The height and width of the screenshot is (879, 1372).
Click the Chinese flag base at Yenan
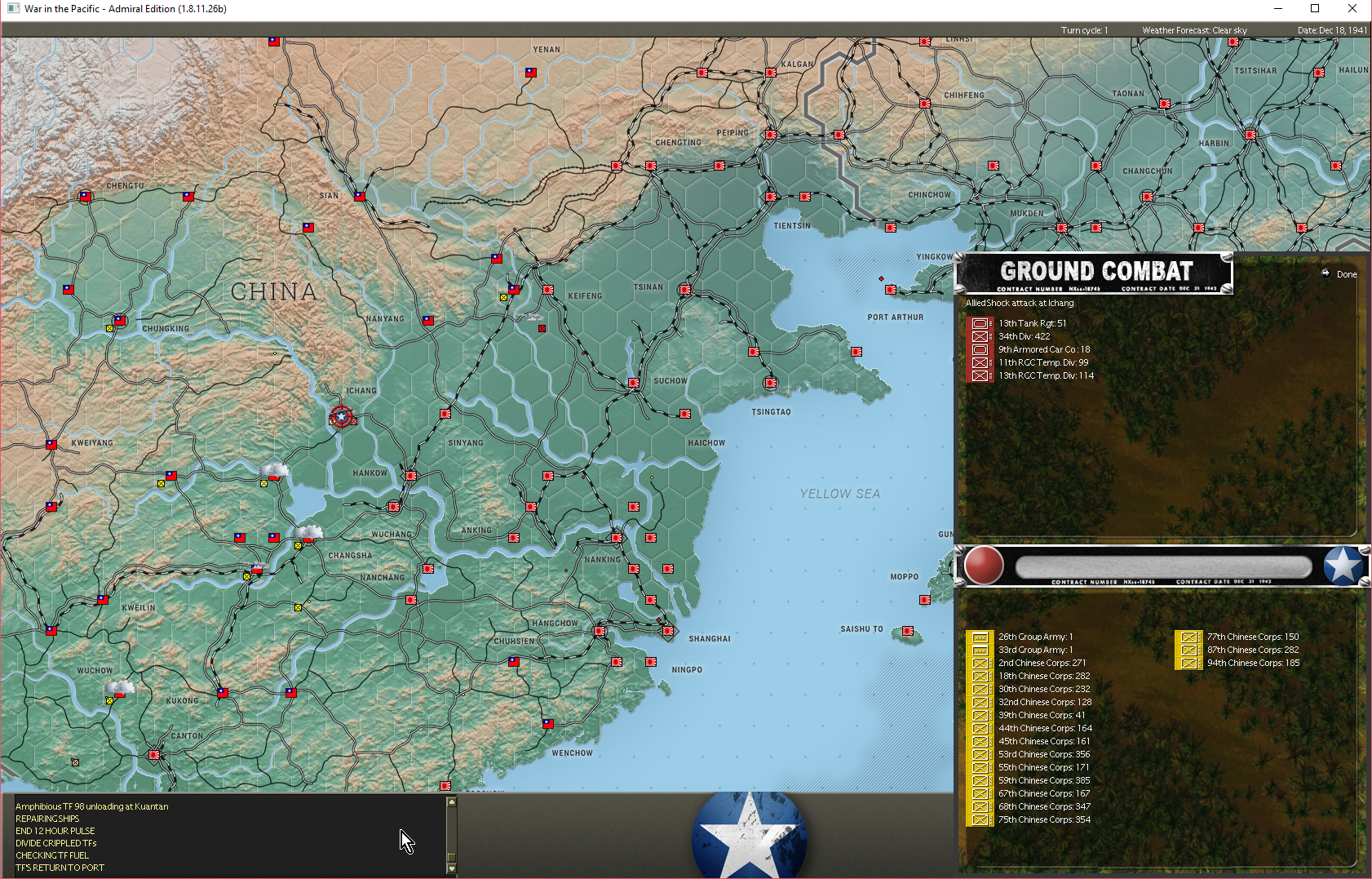531,72
